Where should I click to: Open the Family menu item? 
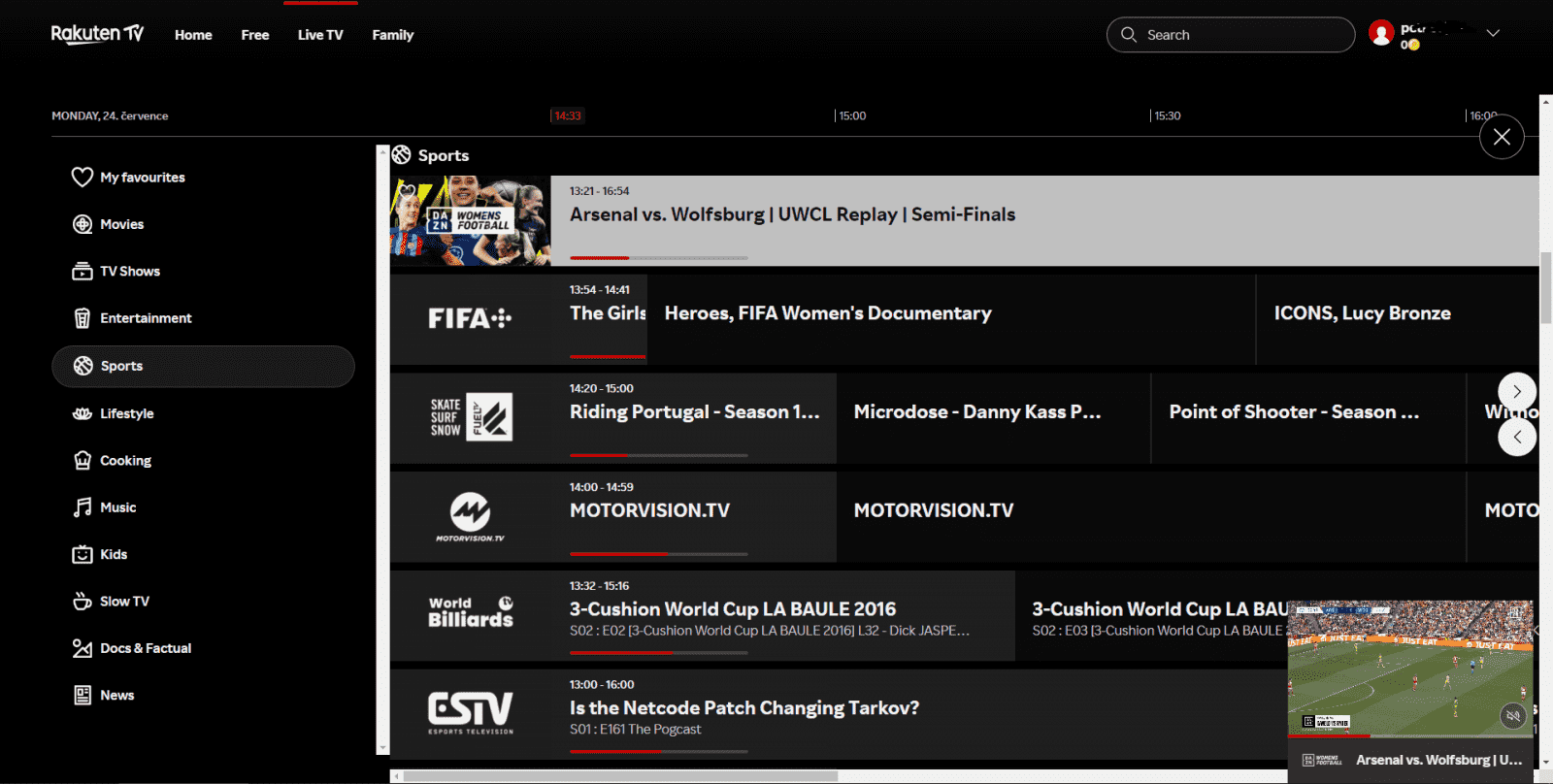click(x=393, y=35)
